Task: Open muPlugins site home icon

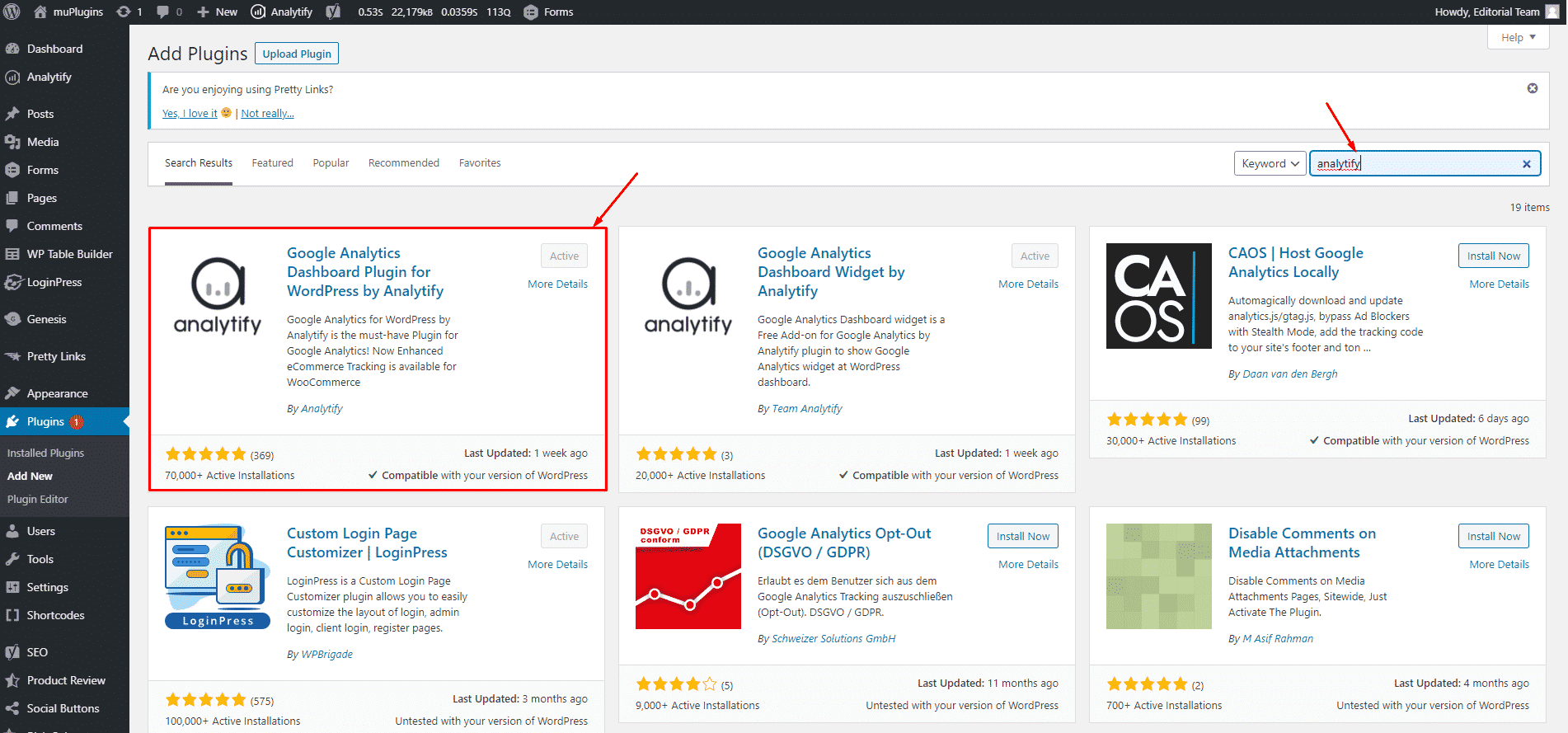Action: [x=40, y=12]
